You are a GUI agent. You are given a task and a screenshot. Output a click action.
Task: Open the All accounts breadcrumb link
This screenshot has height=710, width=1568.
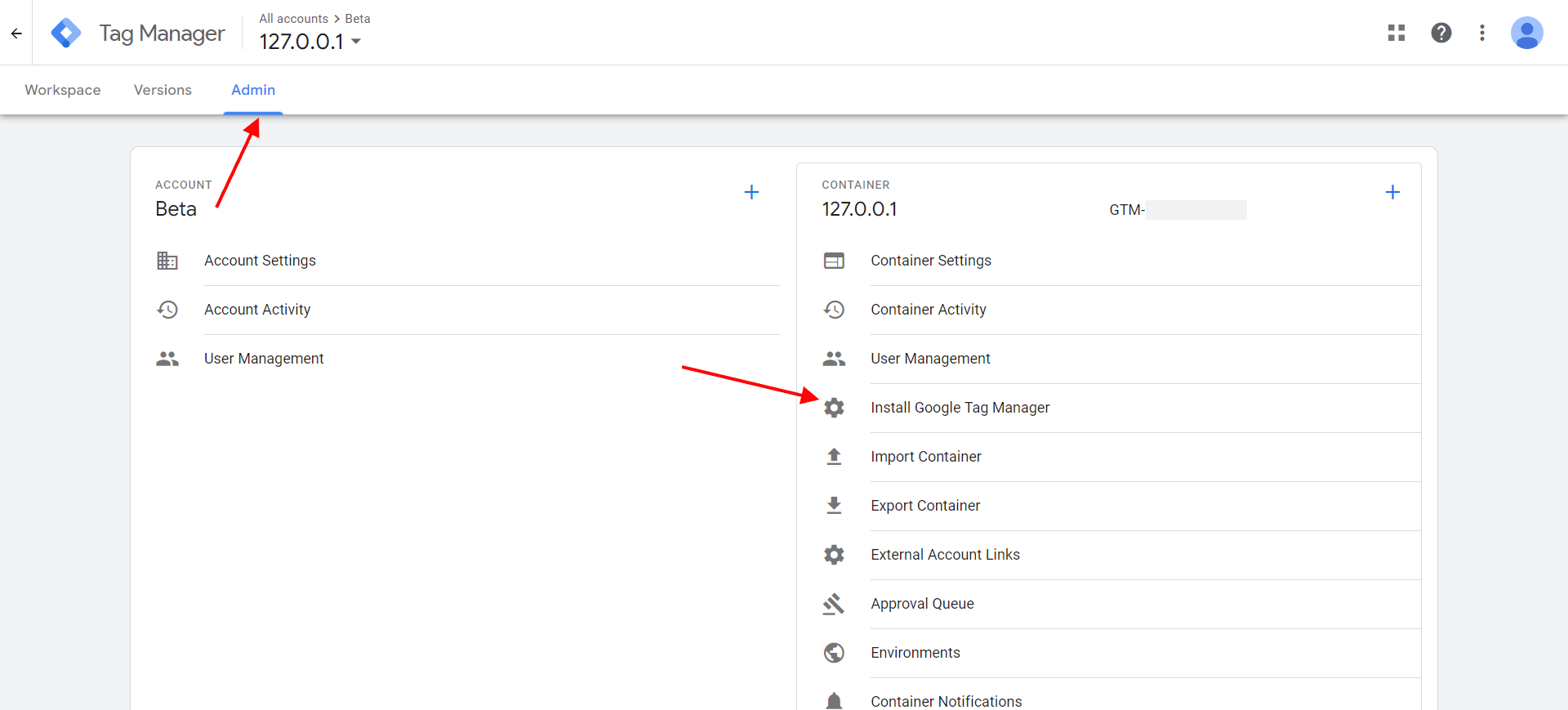[294, 19]
